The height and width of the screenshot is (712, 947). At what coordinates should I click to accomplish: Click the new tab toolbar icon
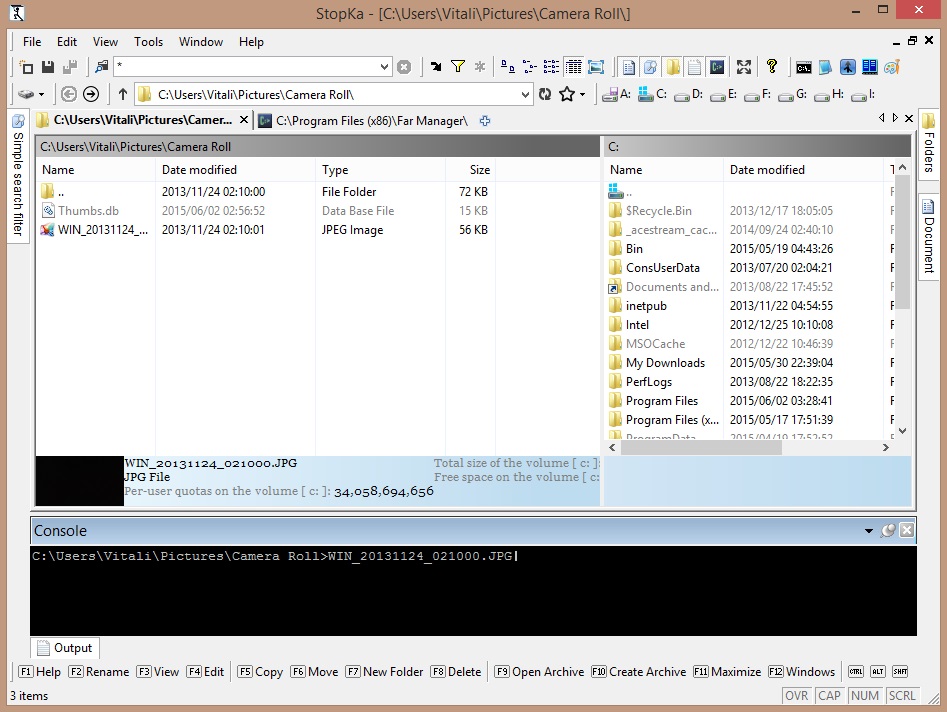pyautogui.click(x=26, y=66)
